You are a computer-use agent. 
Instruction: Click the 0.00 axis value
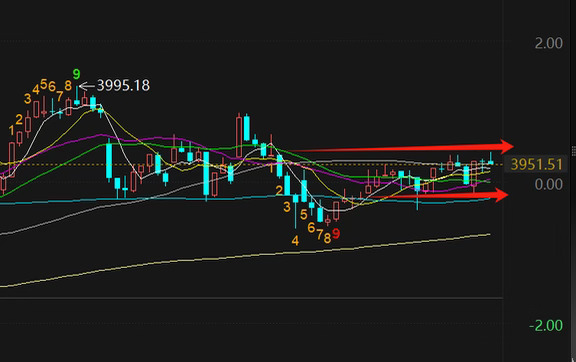tap(548, 184)
